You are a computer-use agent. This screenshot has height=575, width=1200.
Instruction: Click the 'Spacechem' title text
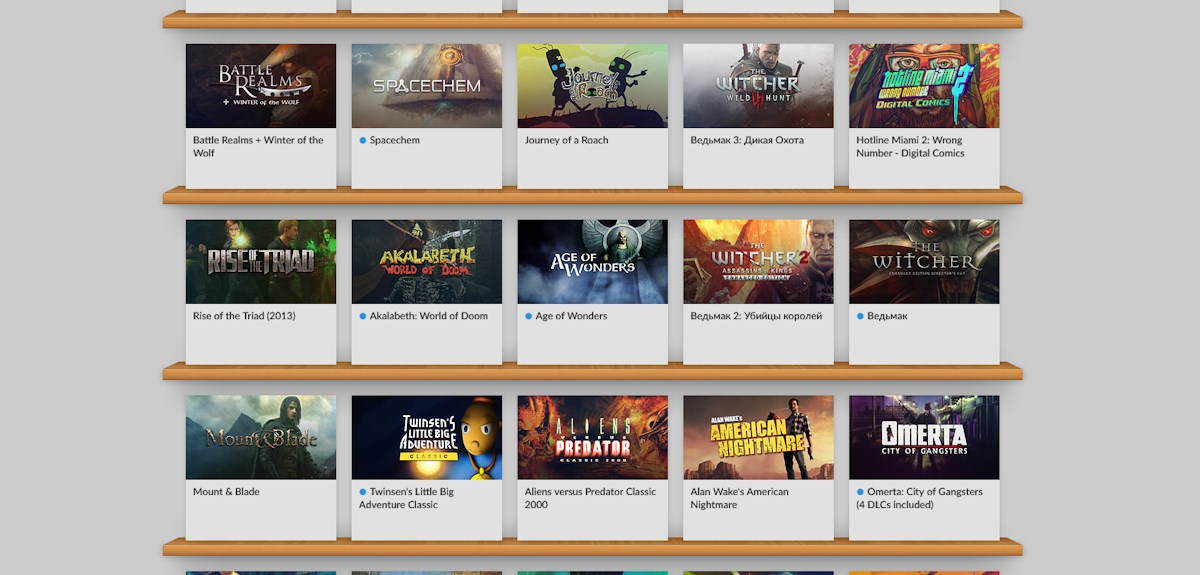pyautogui.click(x=397, y=140)
